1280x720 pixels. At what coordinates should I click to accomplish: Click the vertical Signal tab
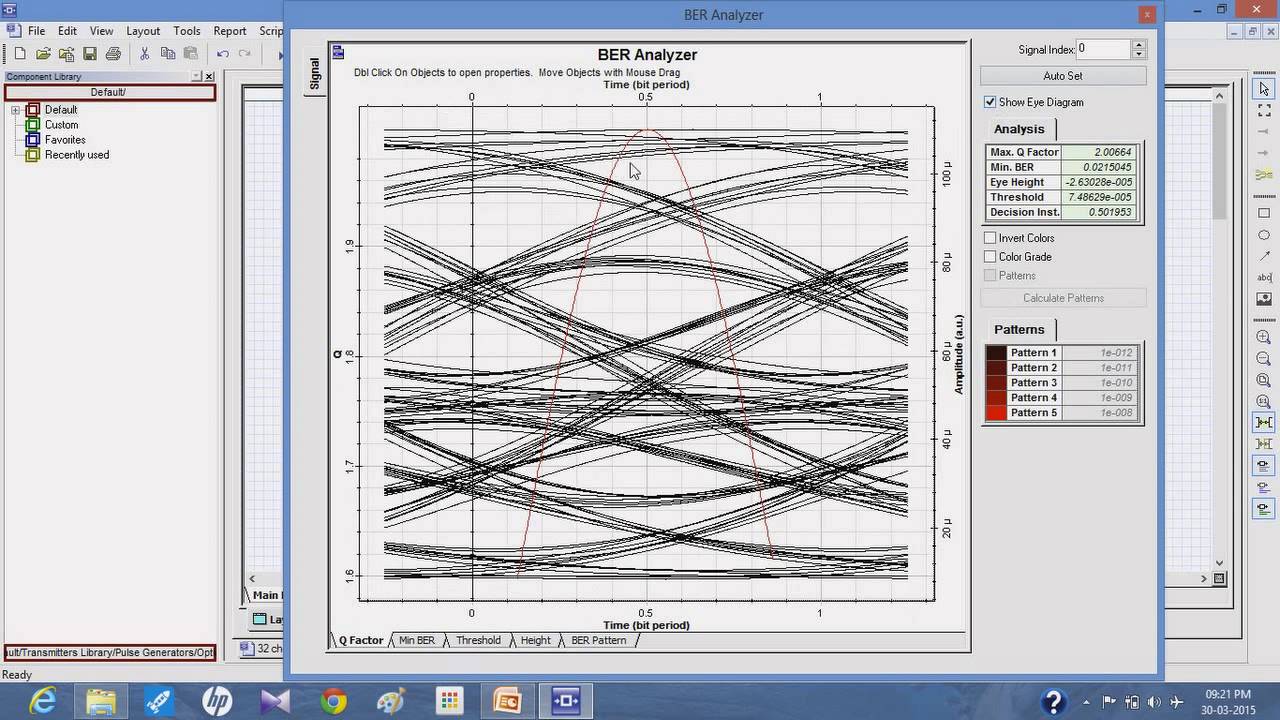pyautogui.click(x=314, y=73)
